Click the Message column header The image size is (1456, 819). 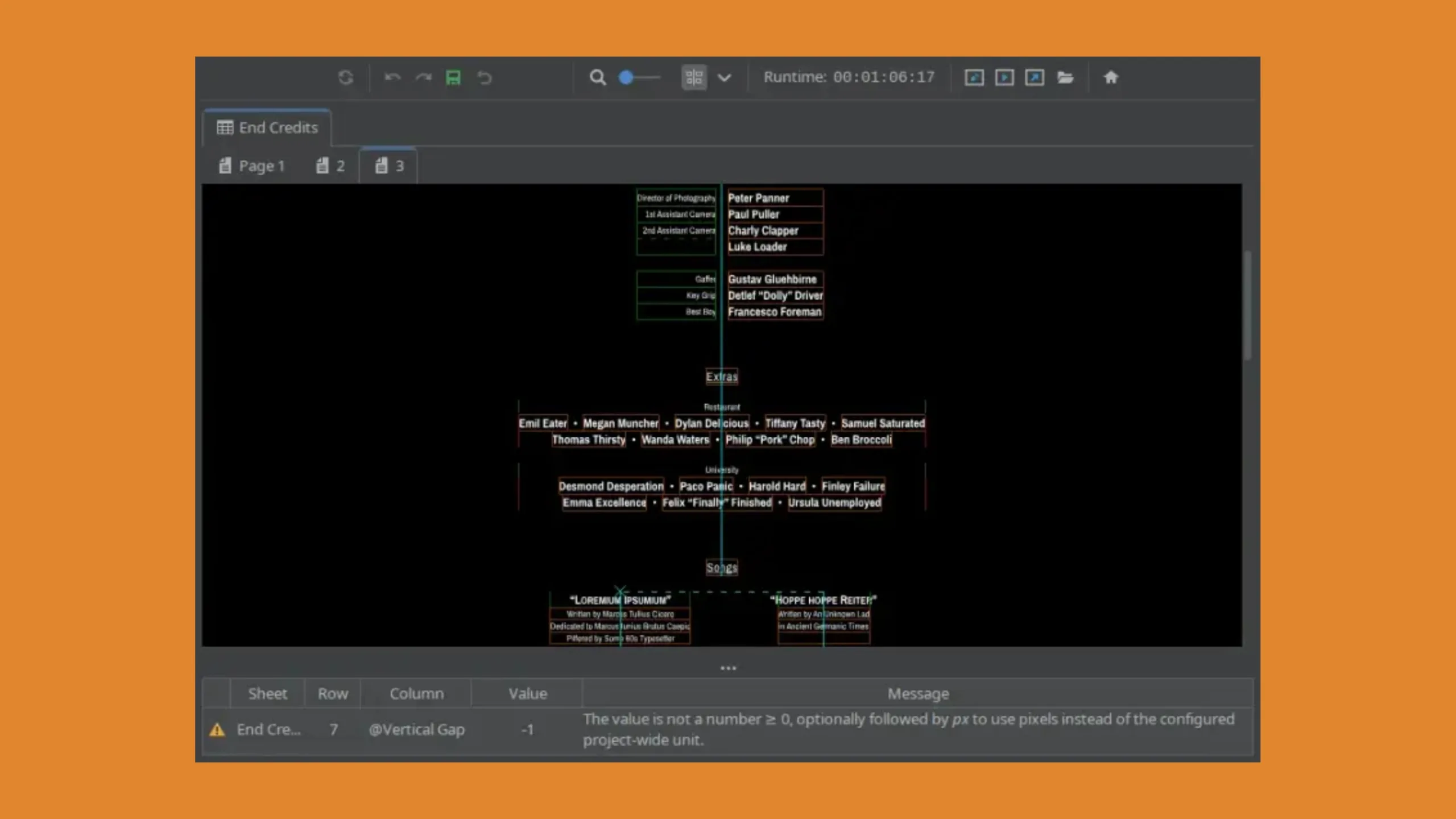click(918, 693)
